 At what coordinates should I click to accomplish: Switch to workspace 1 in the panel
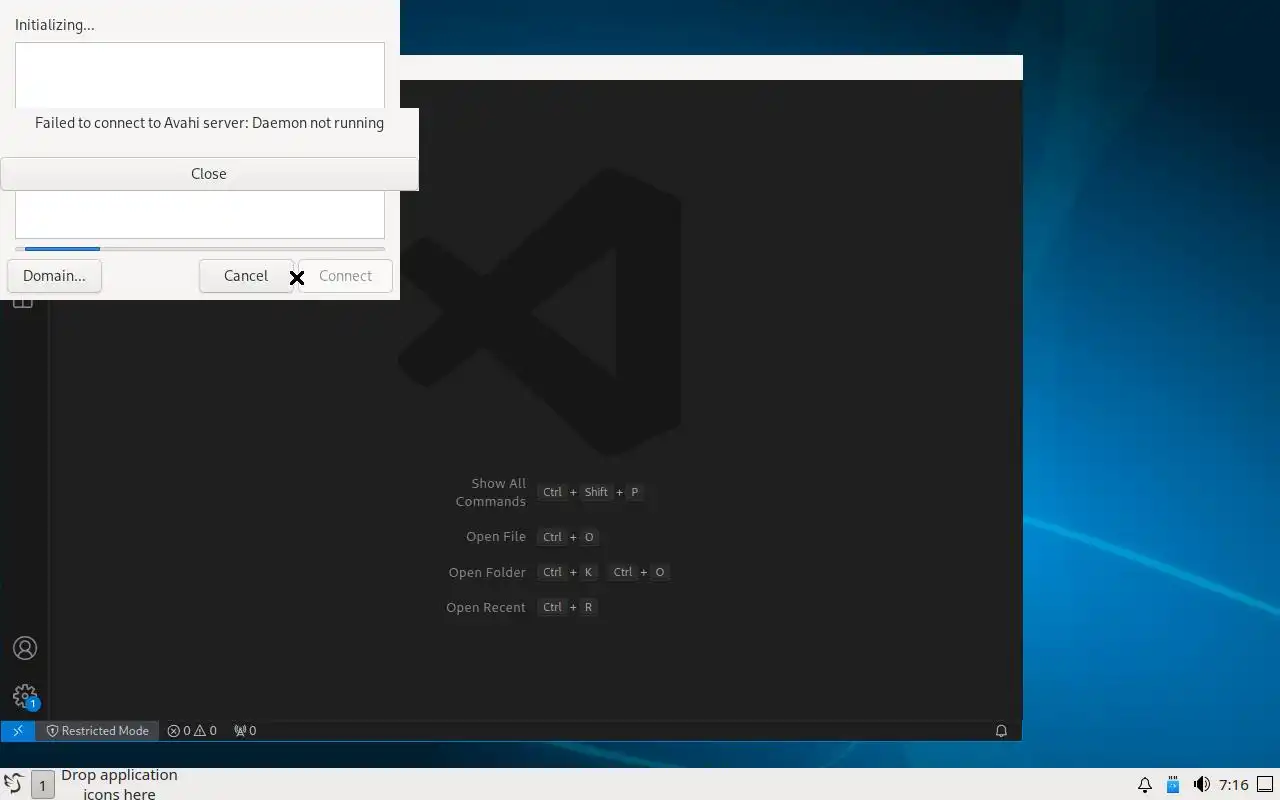tap(42, 785)
